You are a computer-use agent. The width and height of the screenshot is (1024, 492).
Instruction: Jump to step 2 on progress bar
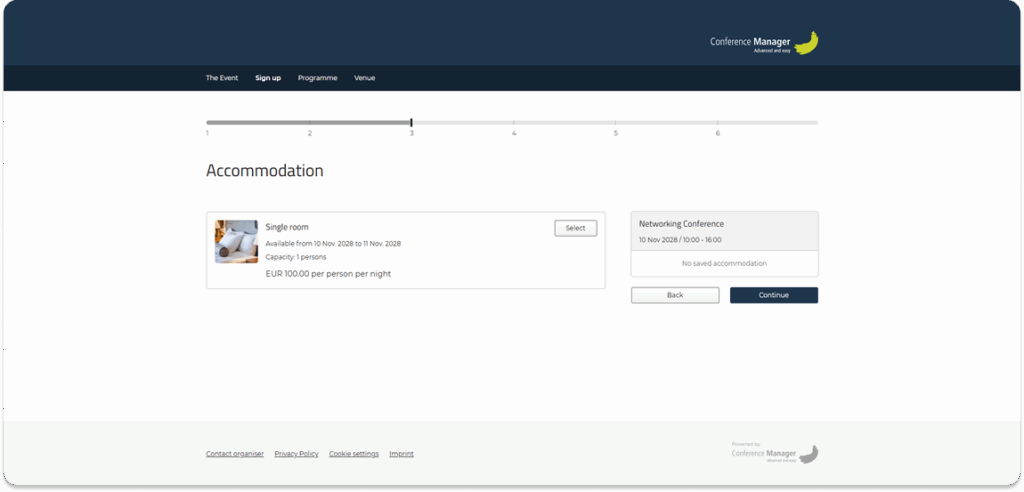[310, 123]
